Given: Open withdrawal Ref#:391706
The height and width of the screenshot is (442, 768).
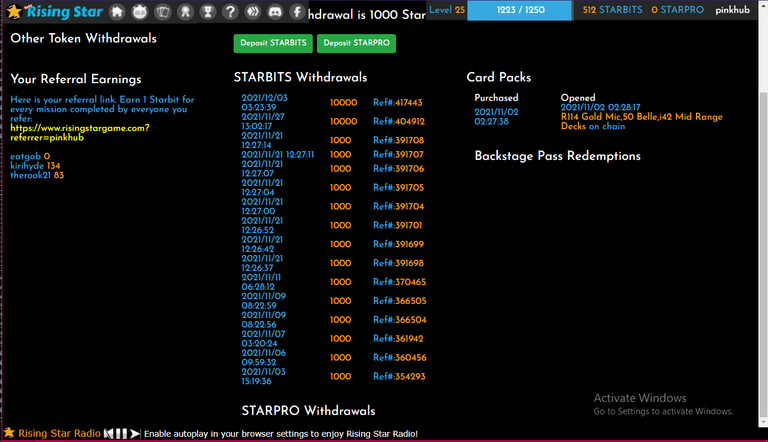Looking at the screenshot, I should pos(398,169).
